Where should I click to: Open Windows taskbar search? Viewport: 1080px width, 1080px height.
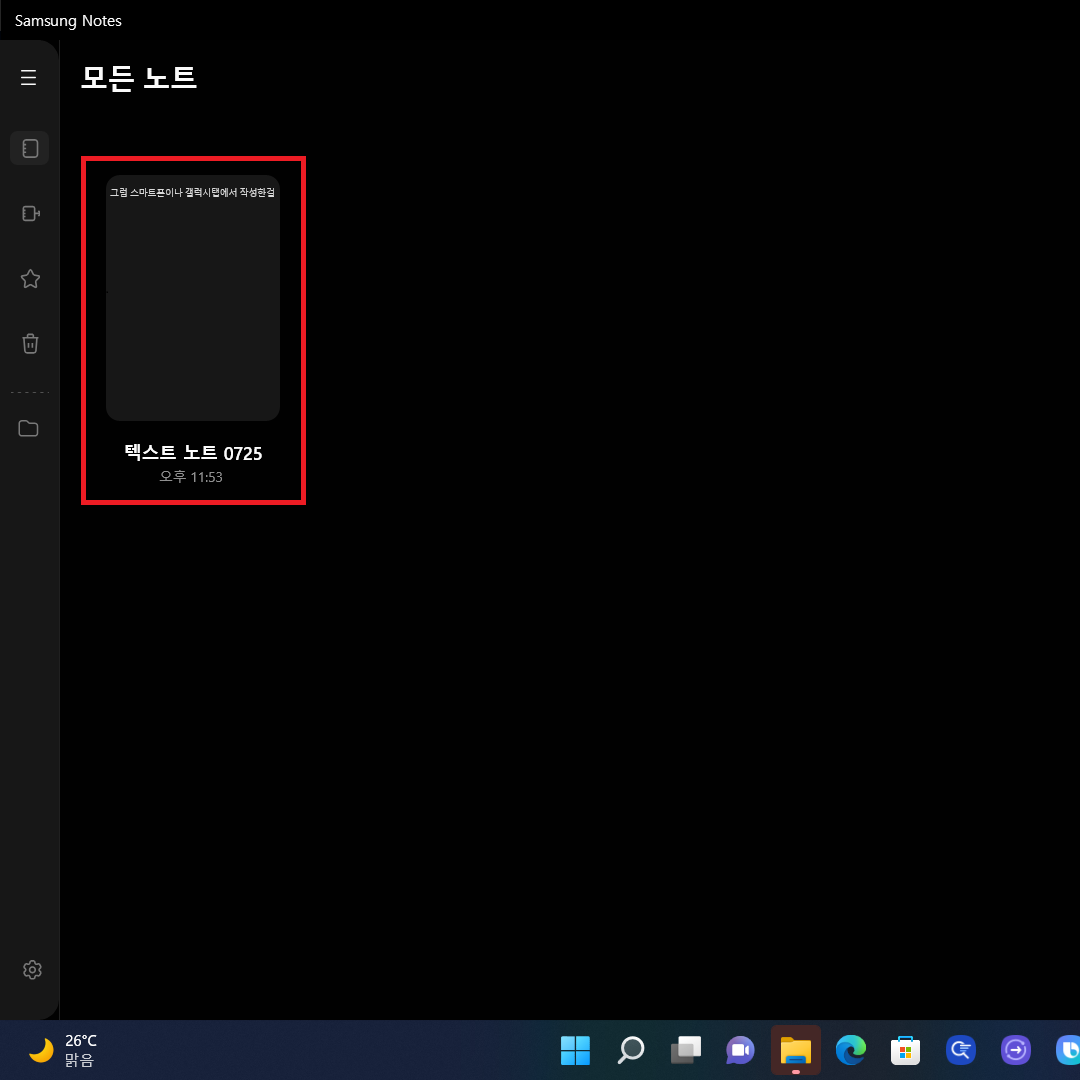click(630, 1050)
